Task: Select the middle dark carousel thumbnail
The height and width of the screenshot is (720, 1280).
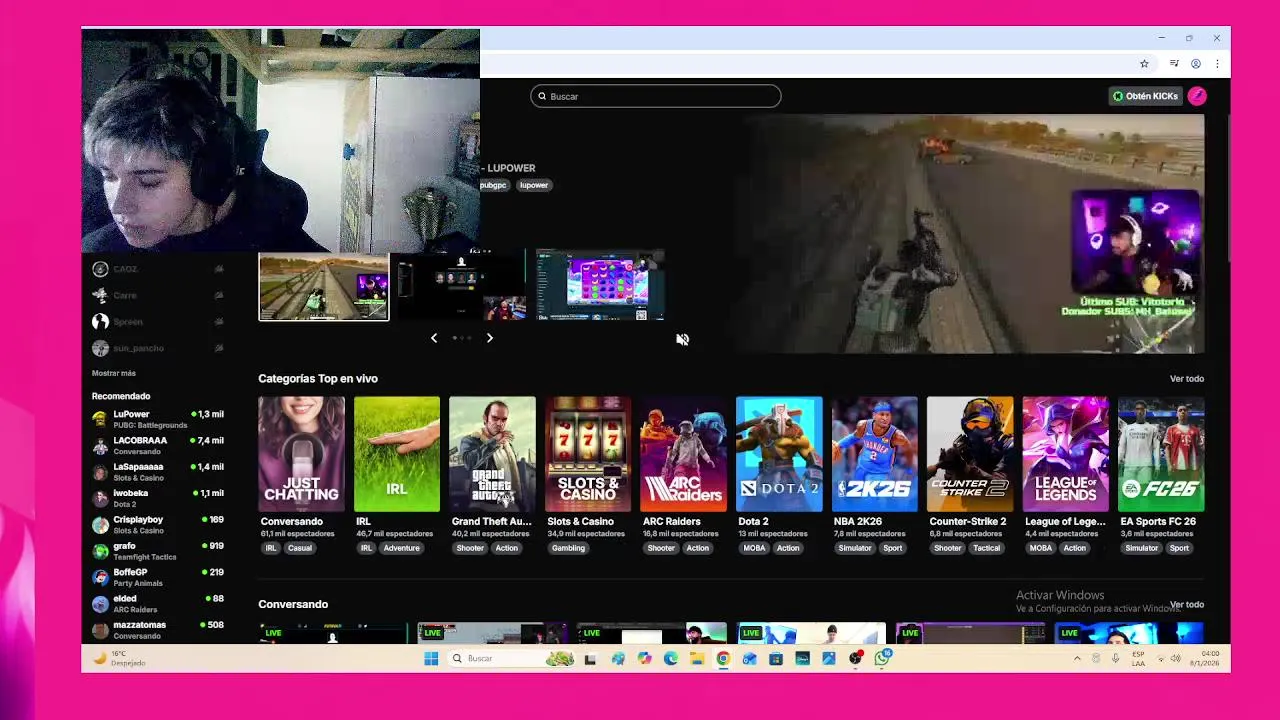Action: coord(462,287)
